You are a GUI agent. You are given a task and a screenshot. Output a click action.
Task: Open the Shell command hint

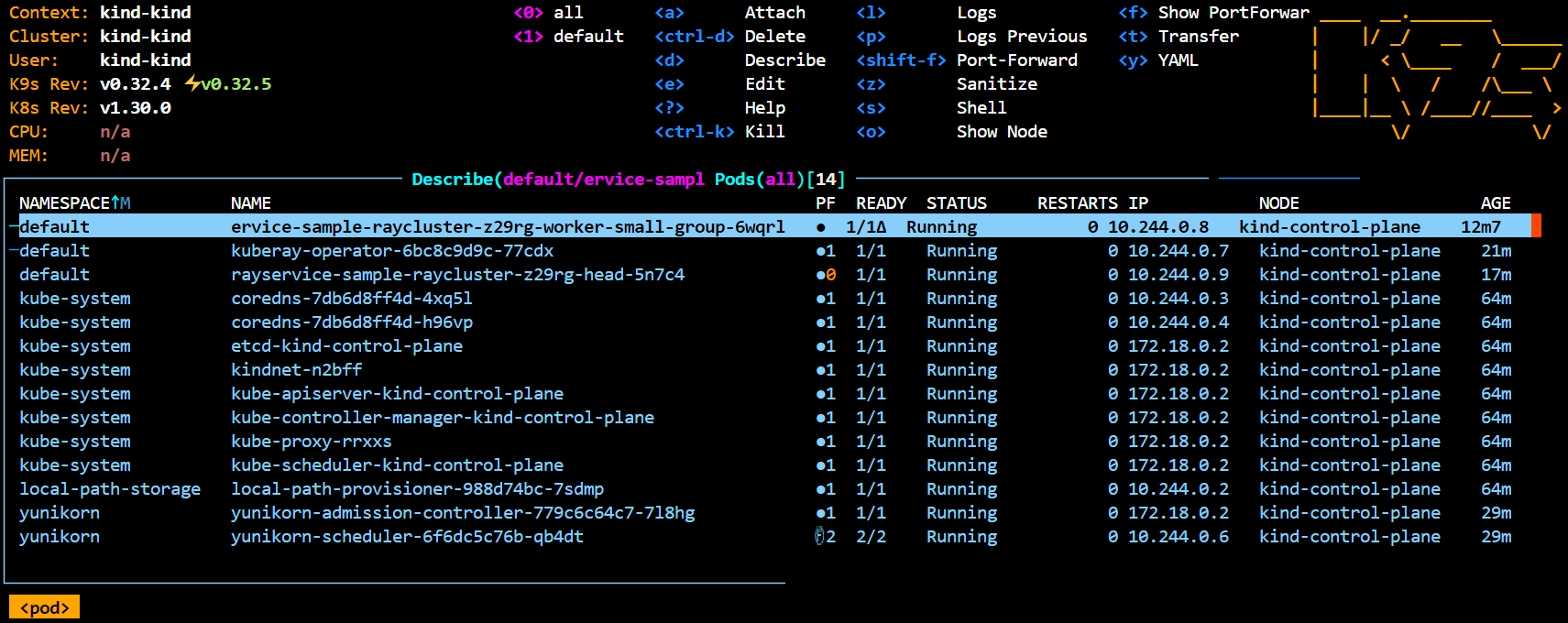click(x=981, y=108)
